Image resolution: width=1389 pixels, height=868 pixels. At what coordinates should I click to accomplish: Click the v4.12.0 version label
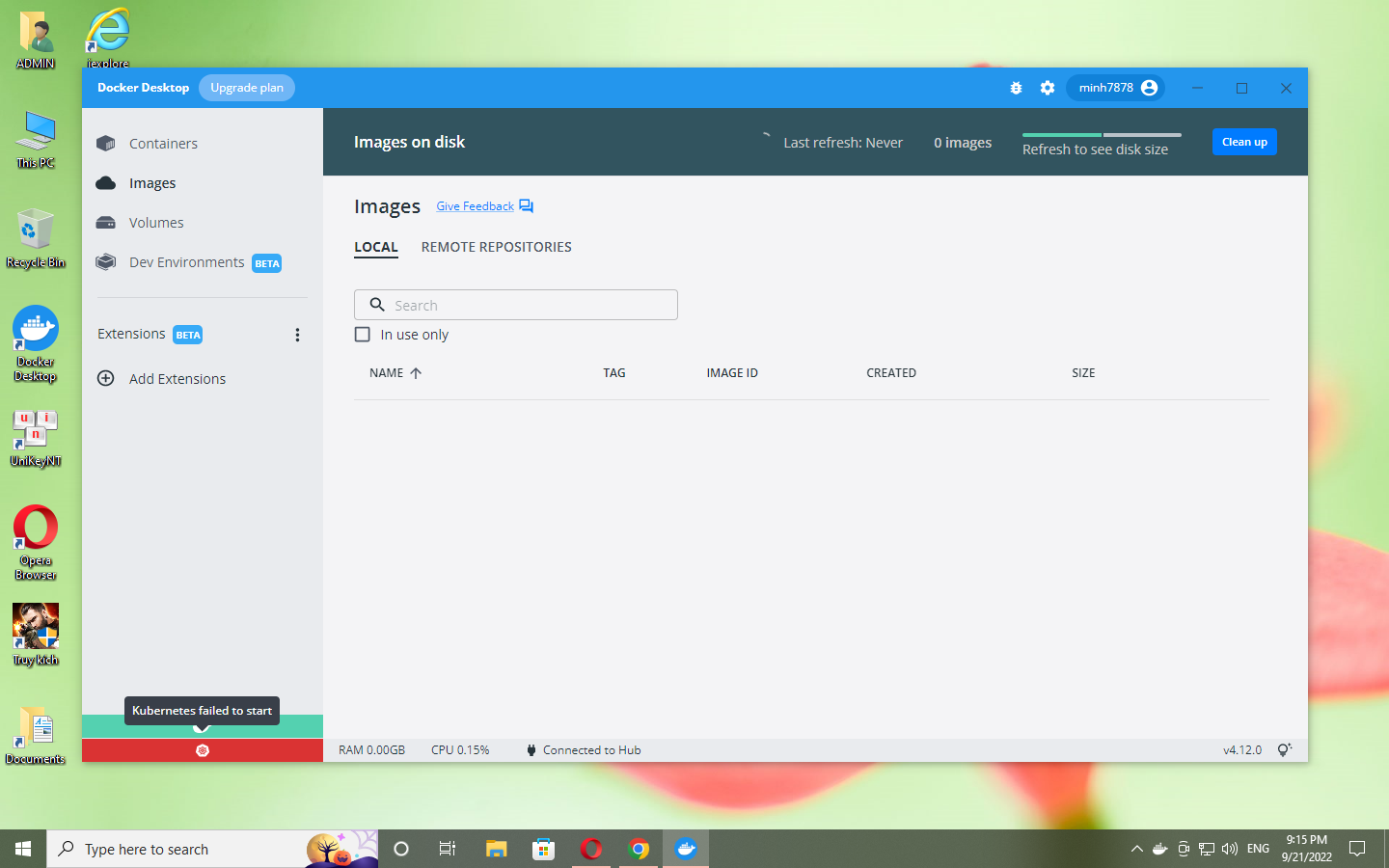(x=1242, y=750)
